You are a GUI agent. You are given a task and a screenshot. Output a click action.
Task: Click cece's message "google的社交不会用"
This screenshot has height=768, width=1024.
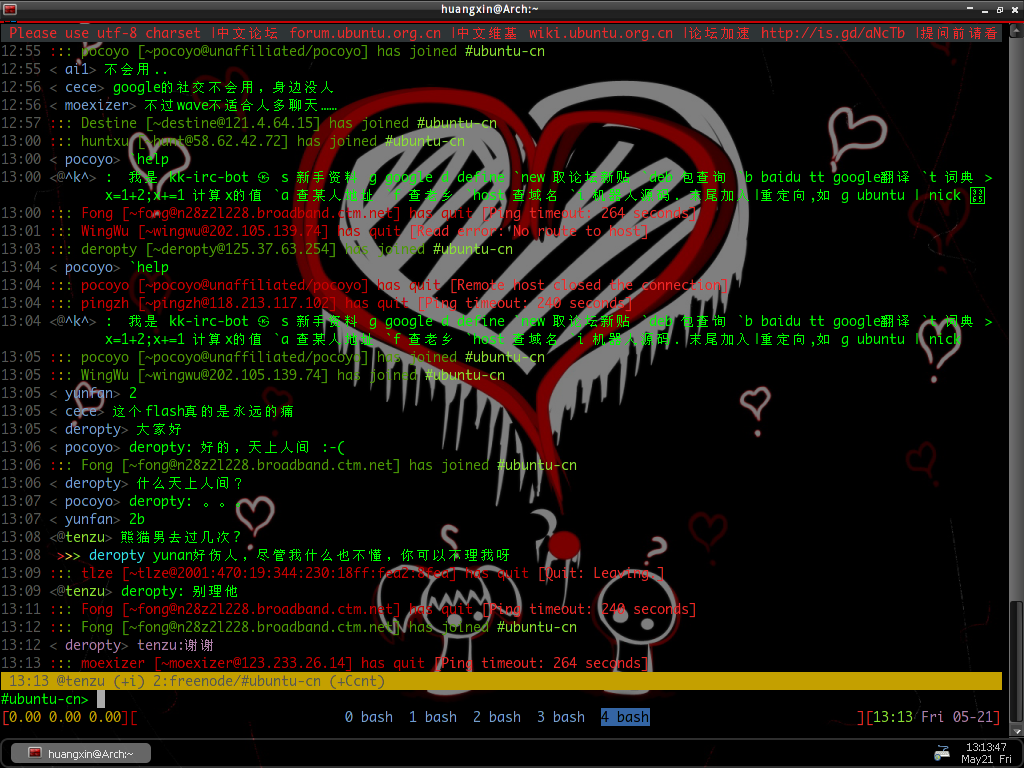[183, 87]
